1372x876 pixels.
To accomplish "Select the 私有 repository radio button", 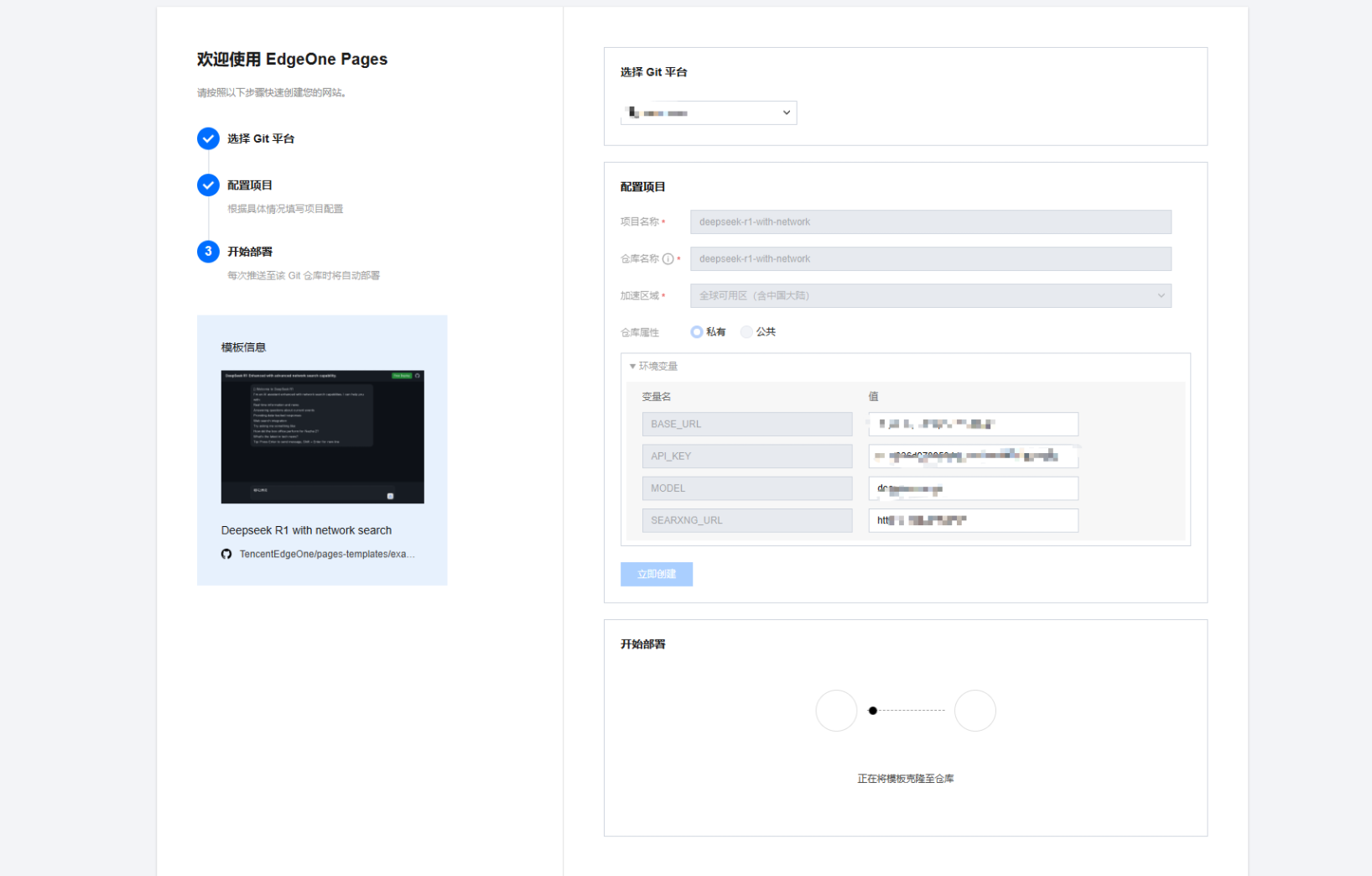I will click(x=697, y=332).
